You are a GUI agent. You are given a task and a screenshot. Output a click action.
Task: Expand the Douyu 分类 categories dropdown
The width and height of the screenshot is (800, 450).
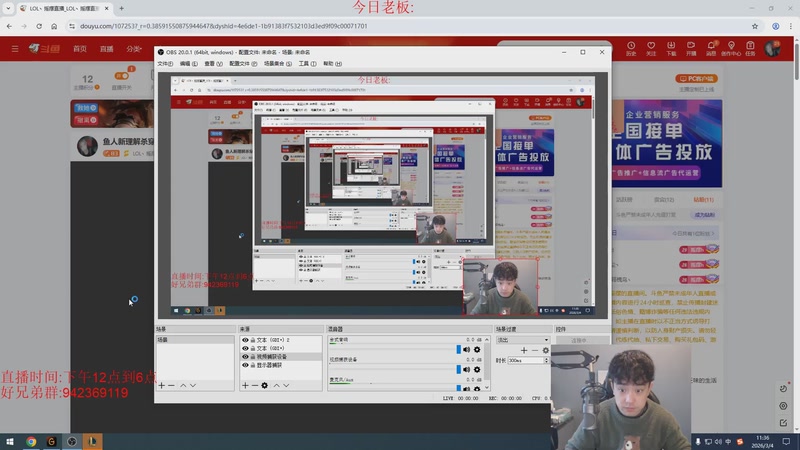pos(134,48)
